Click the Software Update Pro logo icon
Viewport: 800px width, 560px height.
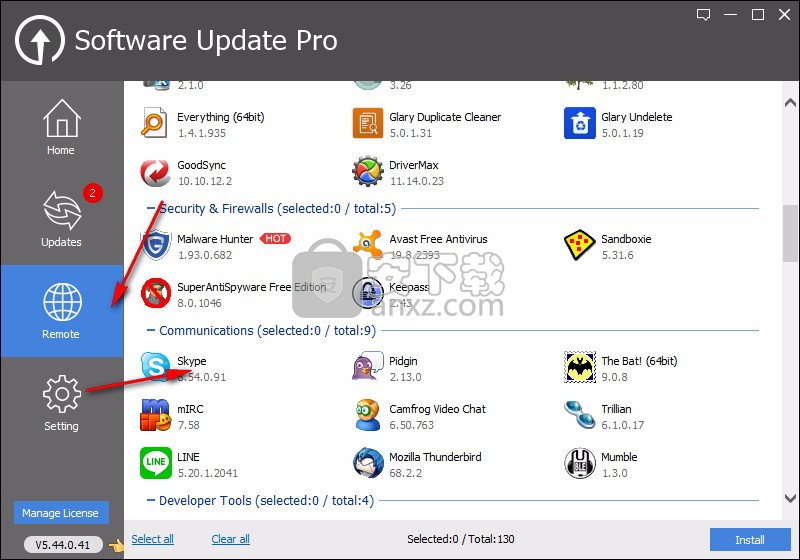pyautogui.click(x=40, y=40)
